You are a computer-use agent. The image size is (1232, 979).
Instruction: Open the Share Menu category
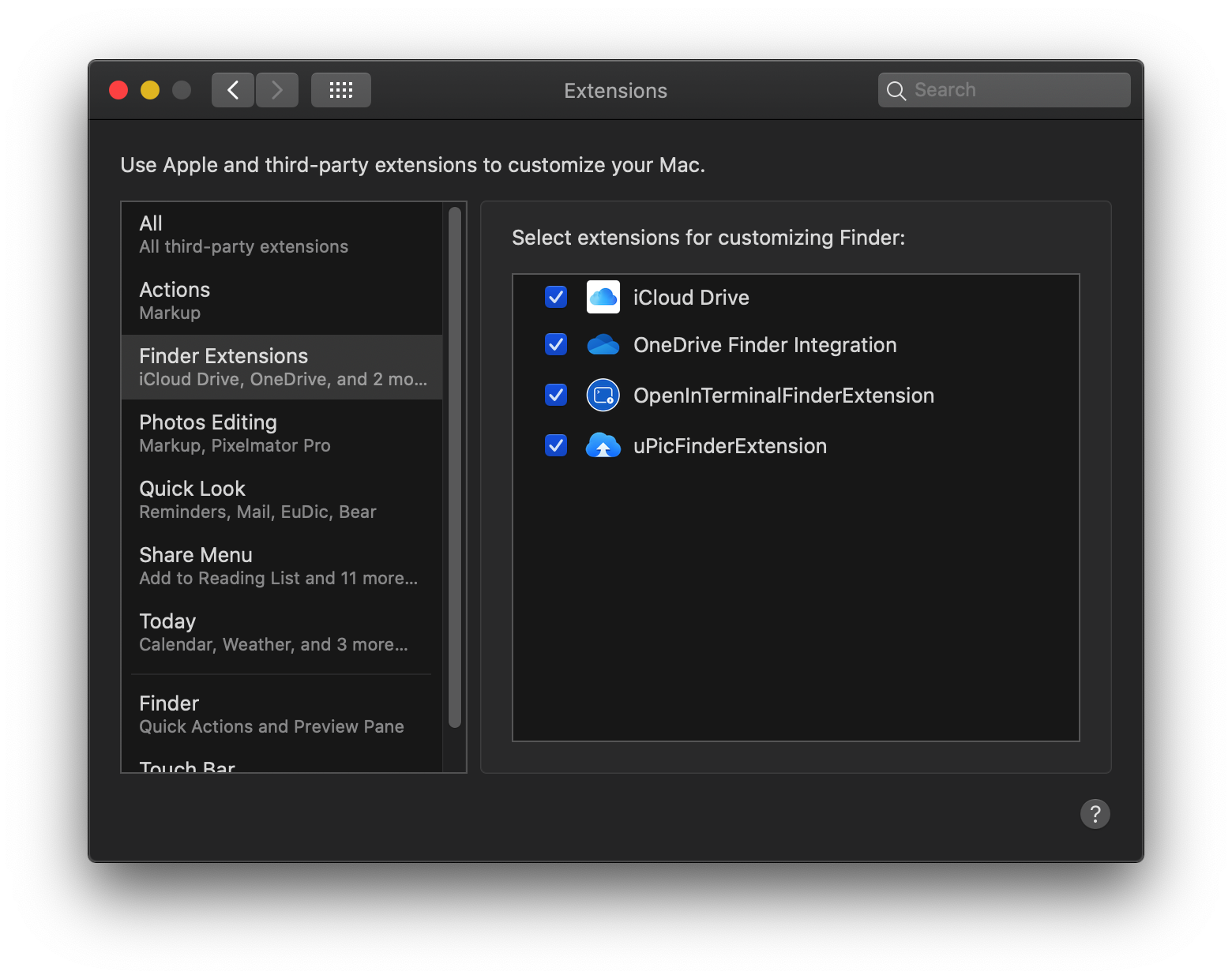tap(282, 566)
